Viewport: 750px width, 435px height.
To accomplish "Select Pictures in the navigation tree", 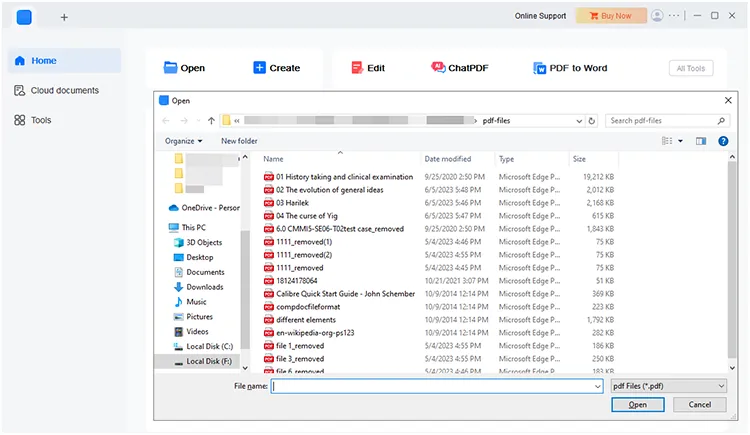I will pyautogui.click(x=193, y=316).
